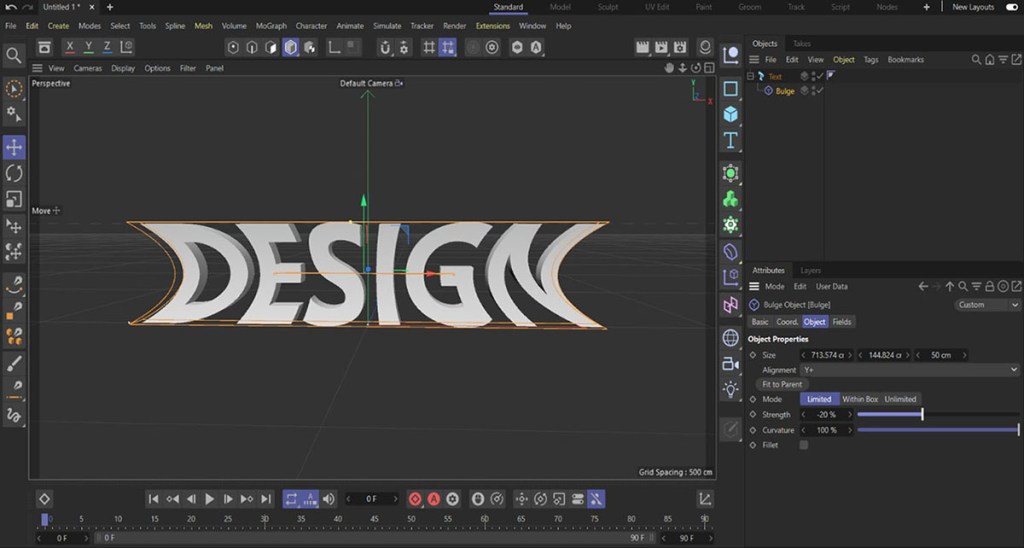The width and height of the screenshot is (1024, 548).
Task: Click the Fit to Parent button
Action: [x=782, y=384]
